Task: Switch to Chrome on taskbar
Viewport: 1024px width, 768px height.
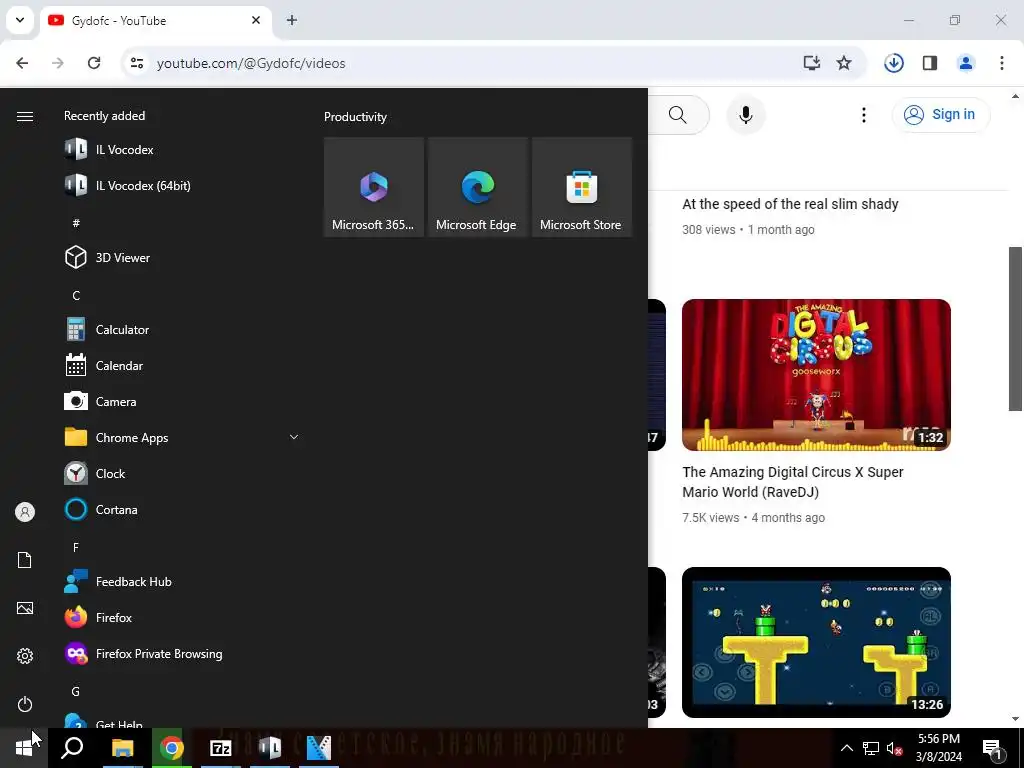Action: coord(172,748)
